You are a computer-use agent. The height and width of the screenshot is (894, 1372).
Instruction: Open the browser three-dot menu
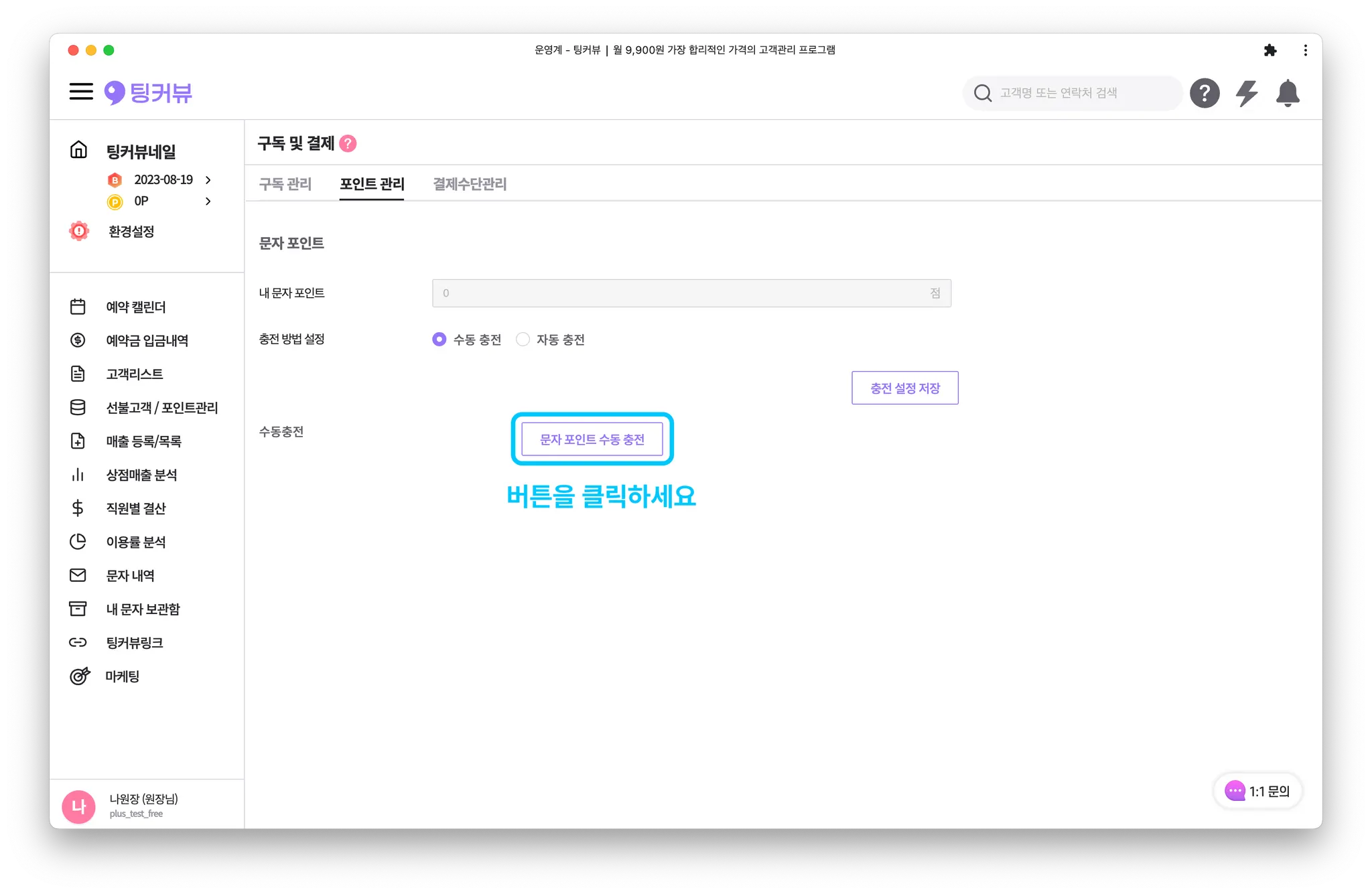coord(1305,50)
